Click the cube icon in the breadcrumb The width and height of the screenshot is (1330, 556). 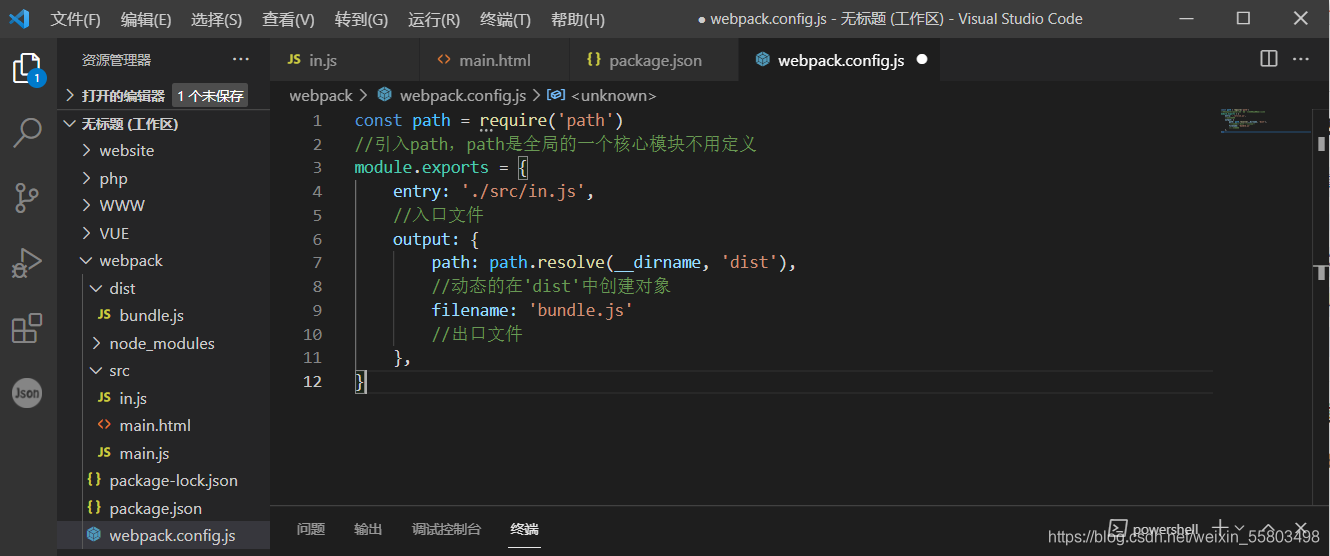click(384, 95)
